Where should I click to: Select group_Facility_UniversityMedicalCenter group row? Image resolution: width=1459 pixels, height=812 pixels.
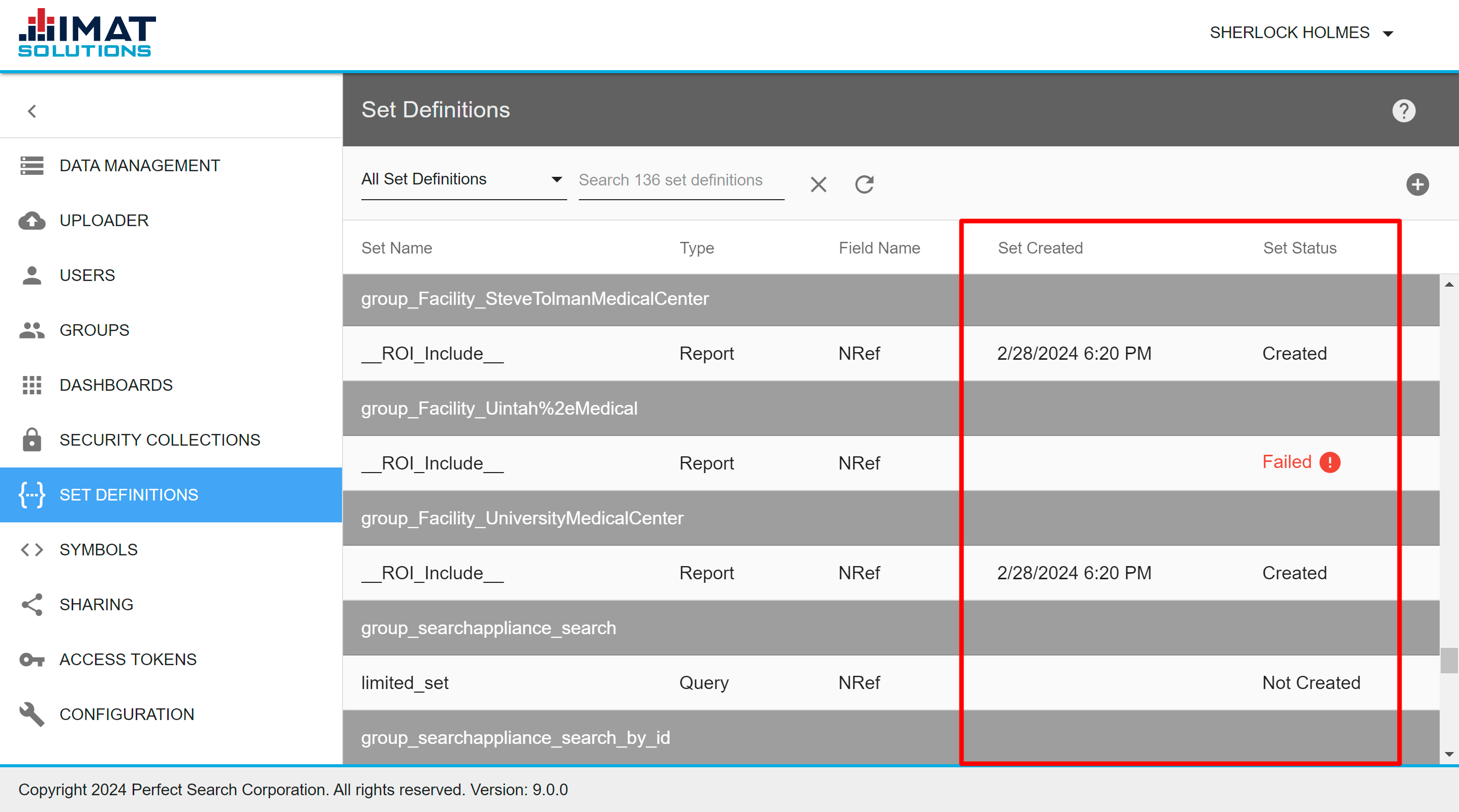coord(891,519)
